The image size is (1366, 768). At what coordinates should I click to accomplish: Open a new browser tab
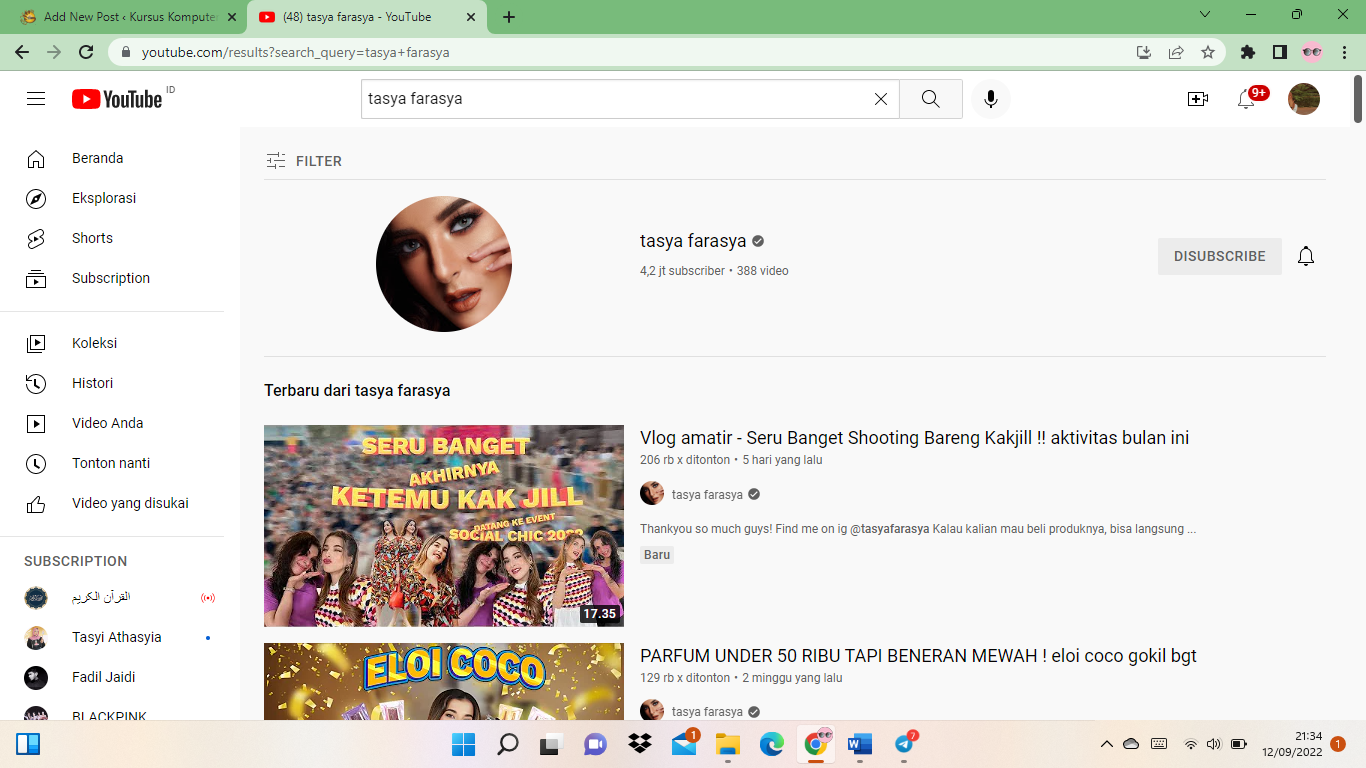point(509,17)
